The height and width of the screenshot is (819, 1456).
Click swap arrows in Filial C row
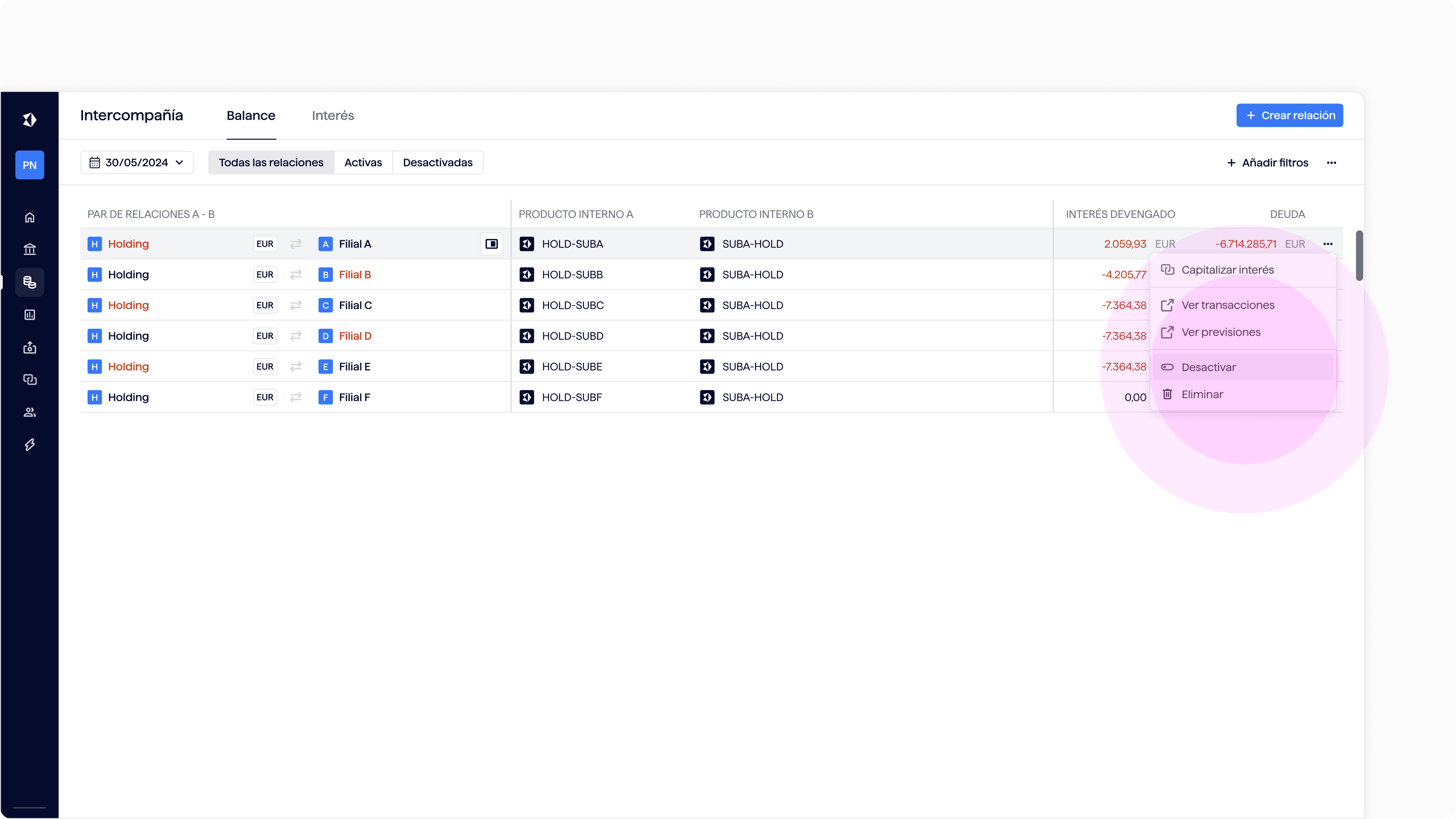point(296,305)
